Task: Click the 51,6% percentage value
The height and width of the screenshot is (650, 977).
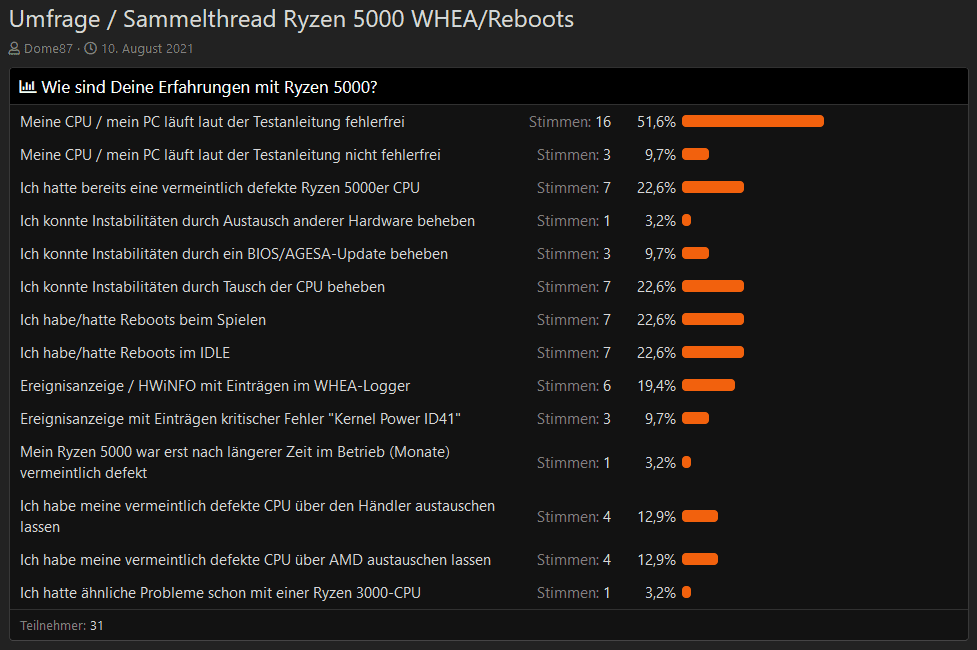Action: tap(656, 122)
